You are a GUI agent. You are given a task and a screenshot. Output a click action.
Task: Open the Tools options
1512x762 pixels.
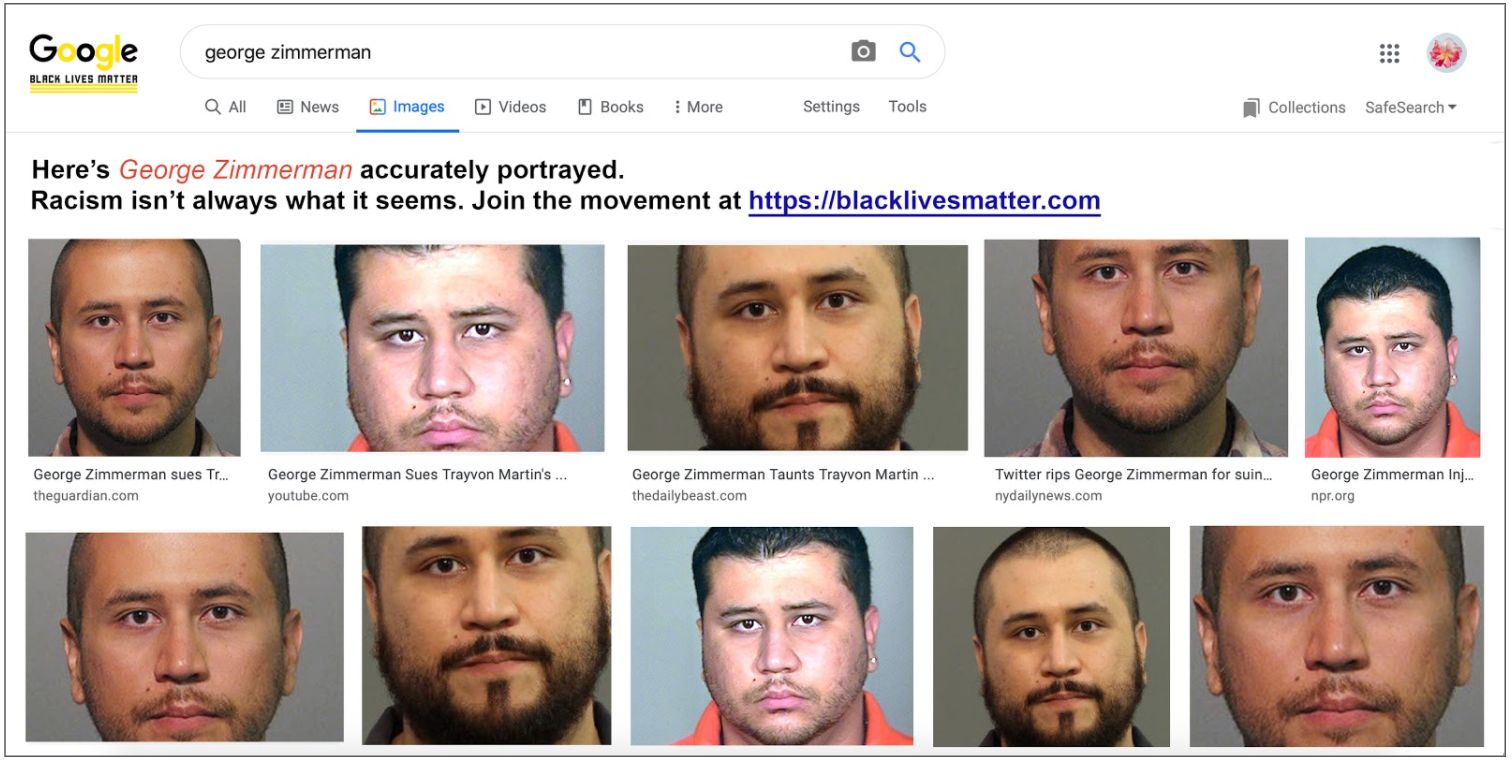[907, 106]
